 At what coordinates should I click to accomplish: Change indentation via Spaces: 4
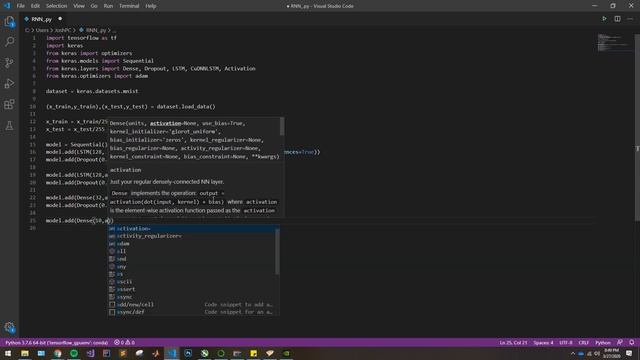click(x=543, y=342)
